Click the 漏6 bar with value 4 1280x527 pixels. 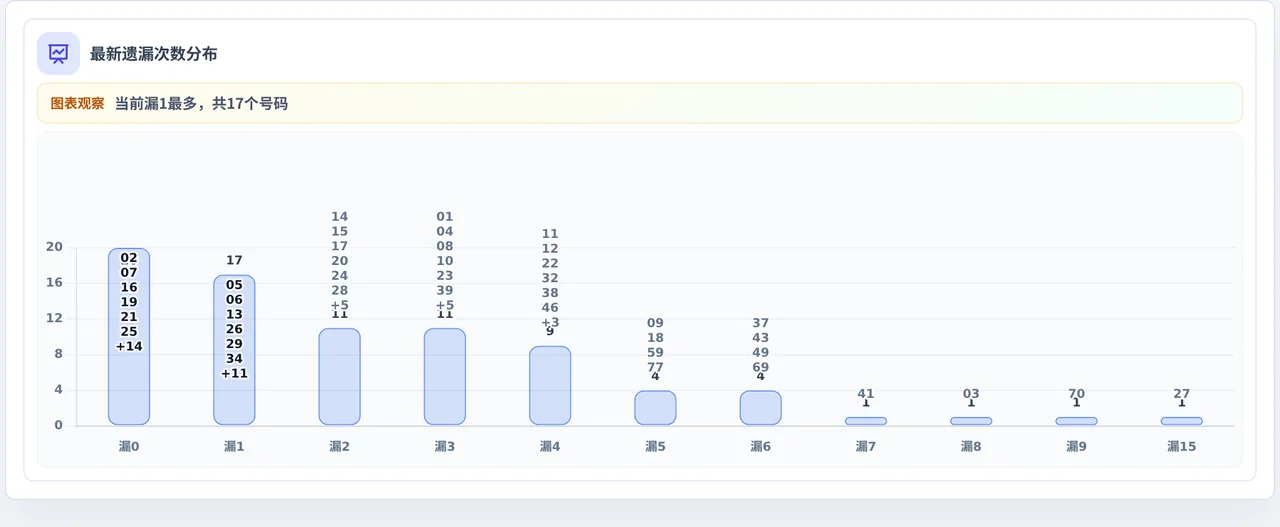[761, 408]
